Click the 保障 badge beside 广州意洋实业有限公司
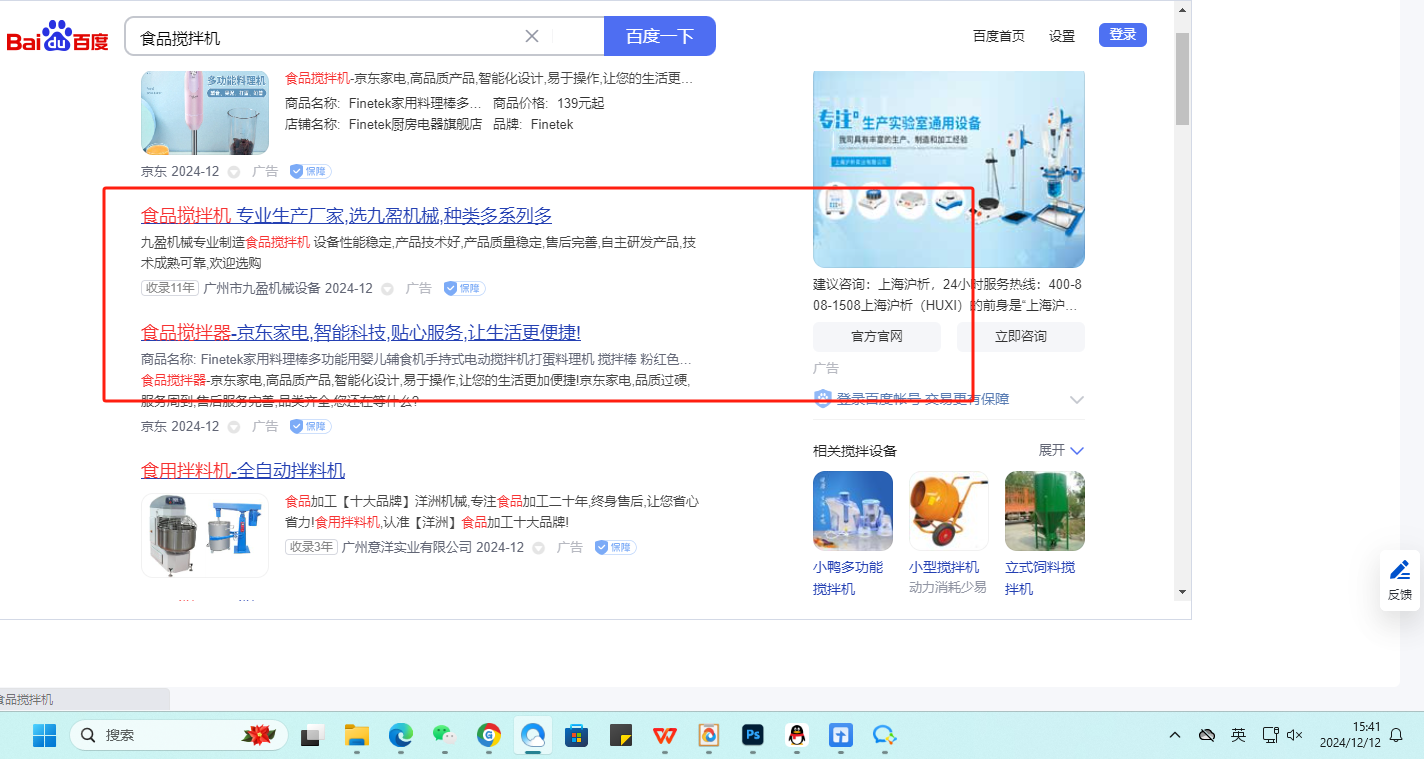Image resolution: width=1424 pixels, height=759 pixels. tap(615, 547)
